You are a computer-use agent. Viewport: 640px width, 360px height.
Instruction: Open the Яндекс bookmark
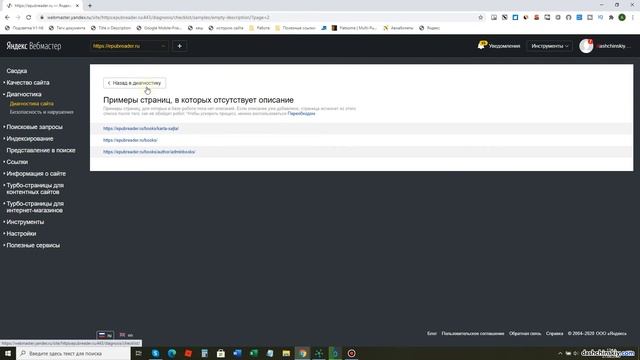[x=429, y=28]
